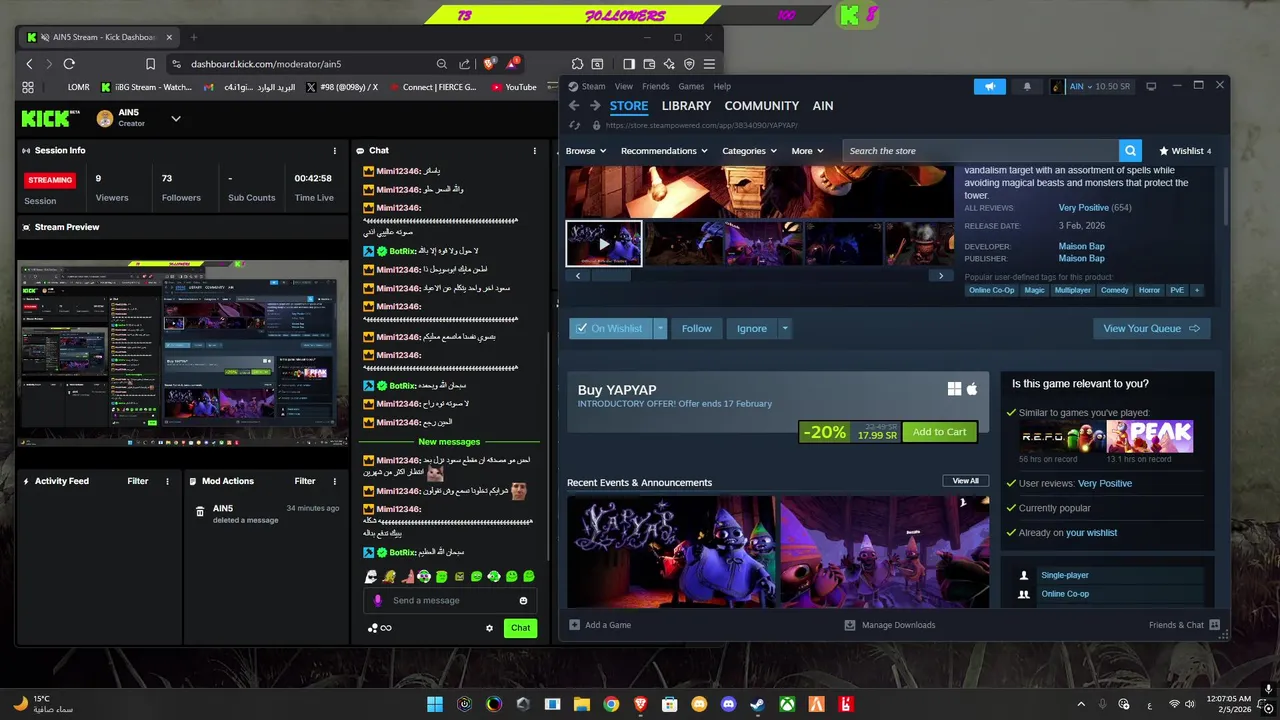1280x720 pixels.
Task: Open the AIN profile tab in Steam
Action: [x=823, y=106]
